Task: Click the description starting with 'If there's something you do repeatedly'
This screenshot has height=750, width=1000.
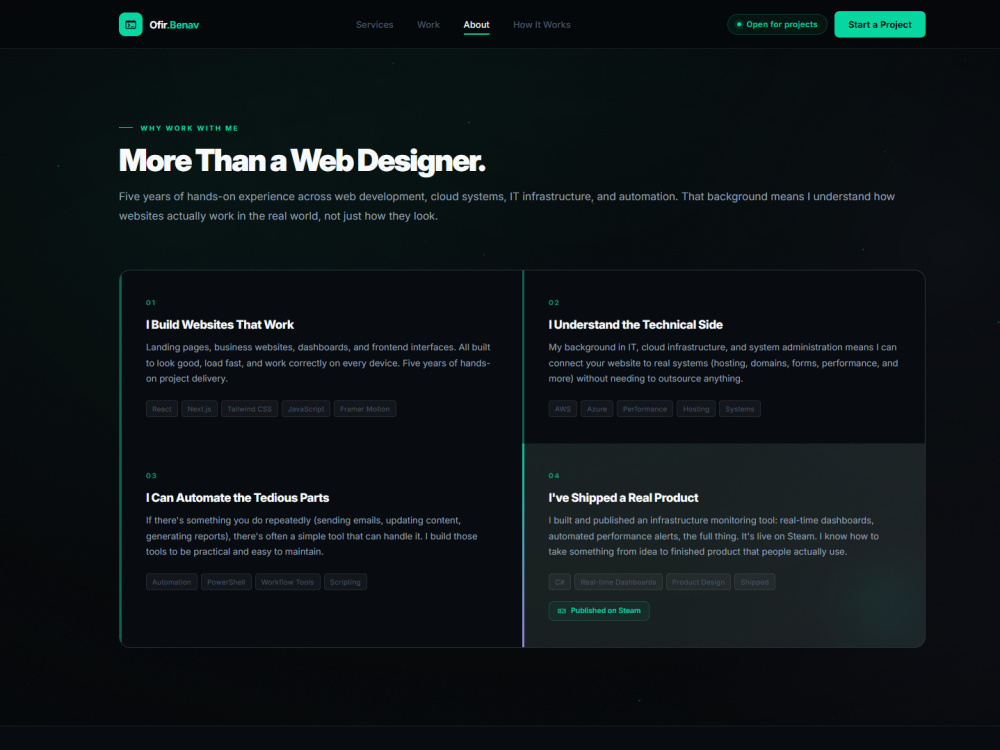Action: 311,536
